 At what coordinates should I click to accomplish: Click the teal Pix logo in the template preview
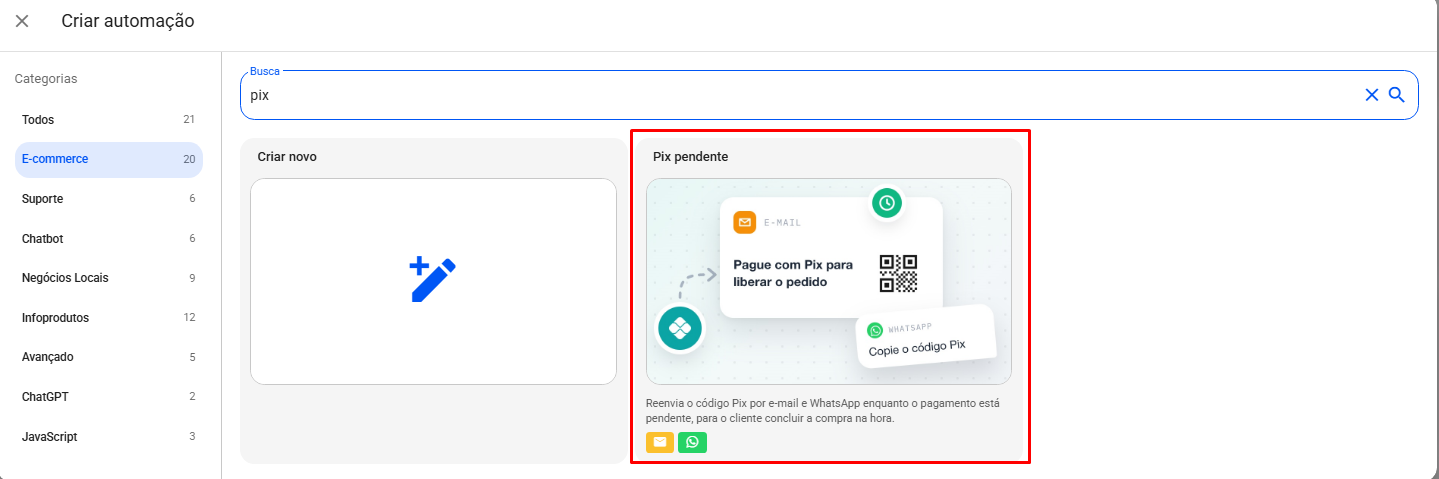pos(681,328)
